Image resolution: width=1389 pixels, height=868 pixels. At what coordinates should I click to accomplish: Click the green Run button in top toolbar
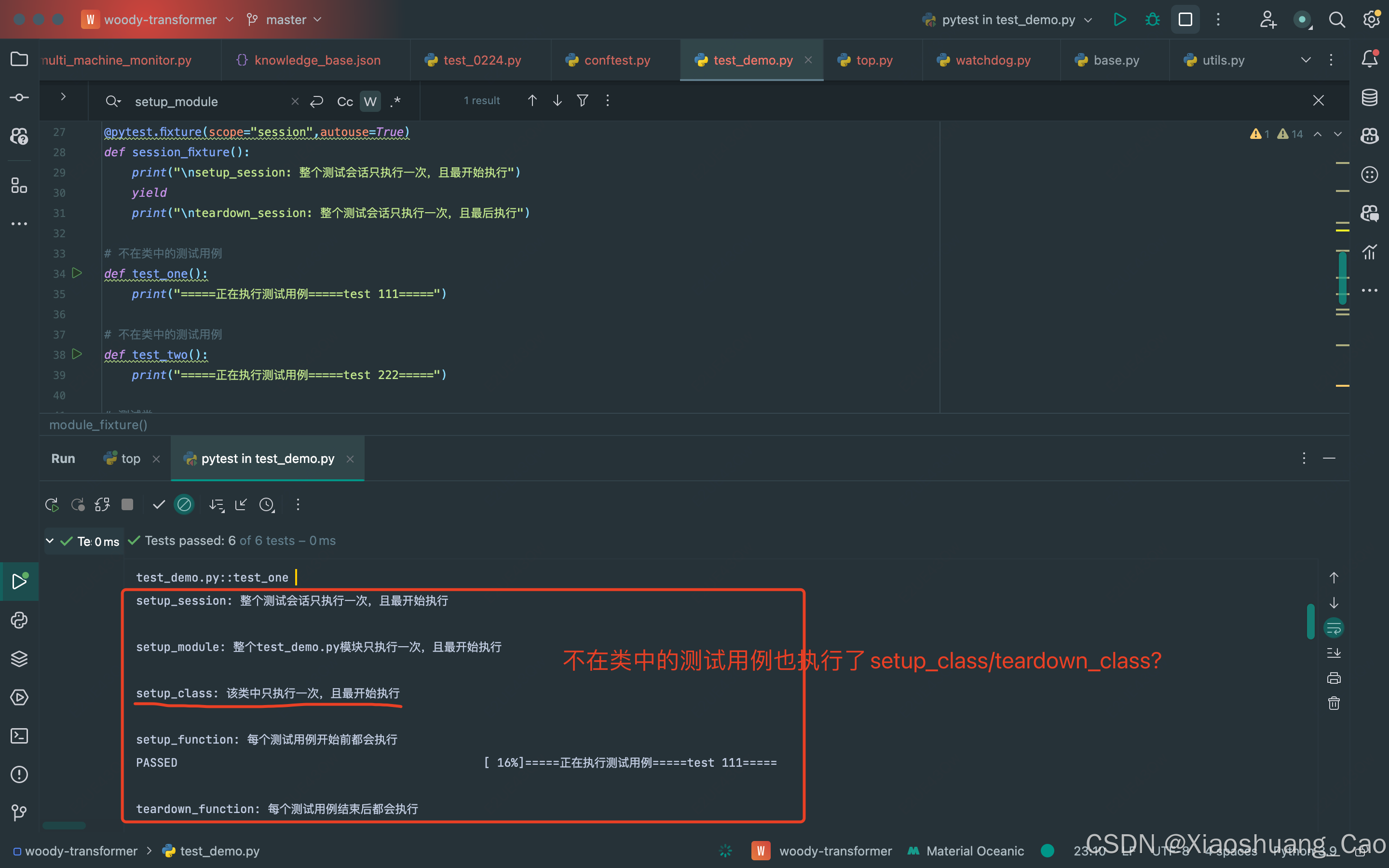[x=1119, y=19]
